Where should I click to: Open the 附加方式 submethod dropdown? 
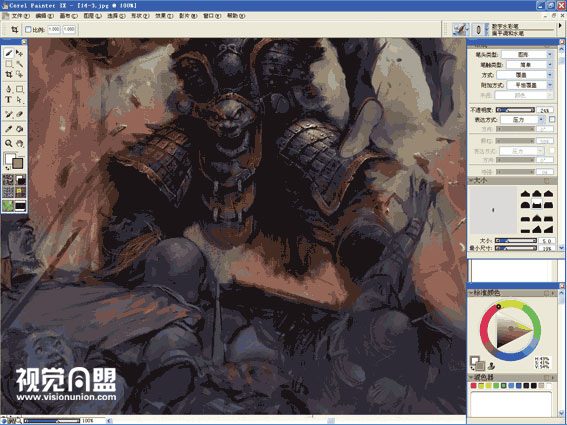point(530,85)
